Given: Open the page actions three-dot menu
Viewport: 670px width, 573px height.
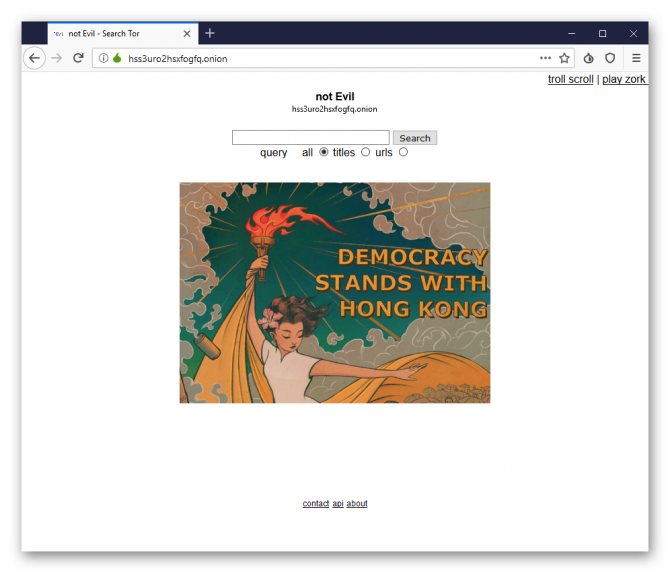Looking at the screenshot, I should (545, 58).
